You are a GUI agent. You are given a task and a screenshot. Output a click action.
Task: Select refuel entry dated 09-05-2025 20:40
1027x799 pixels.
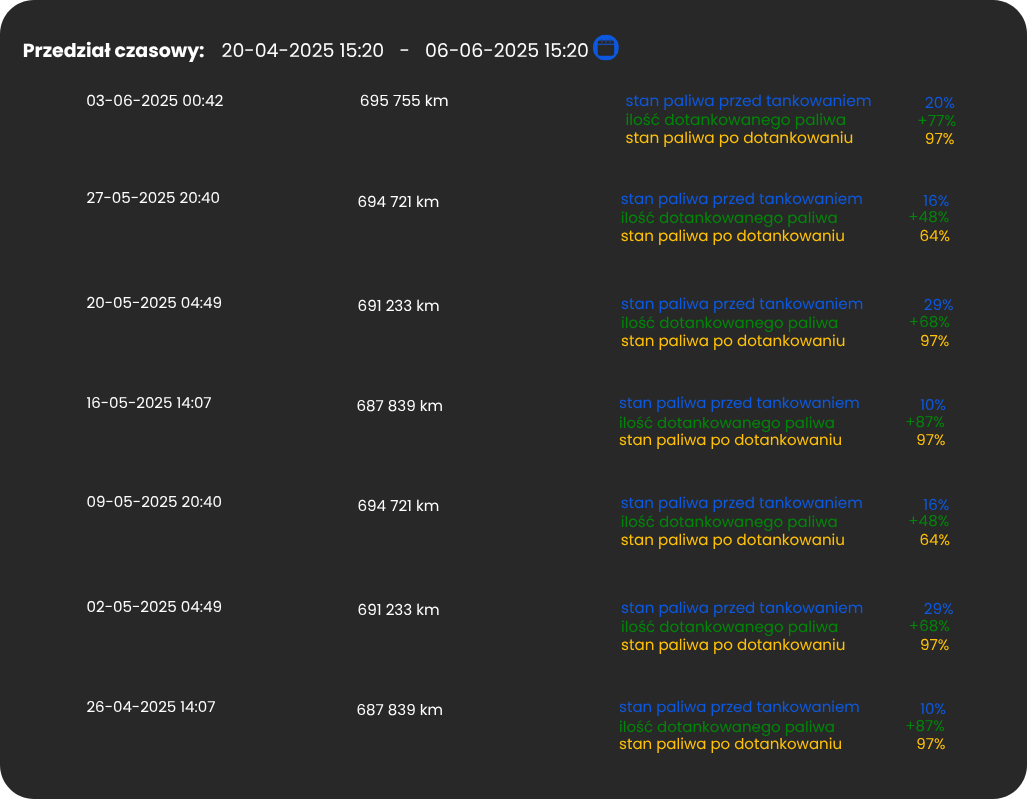pyautogui.click(x=154, y=502)
